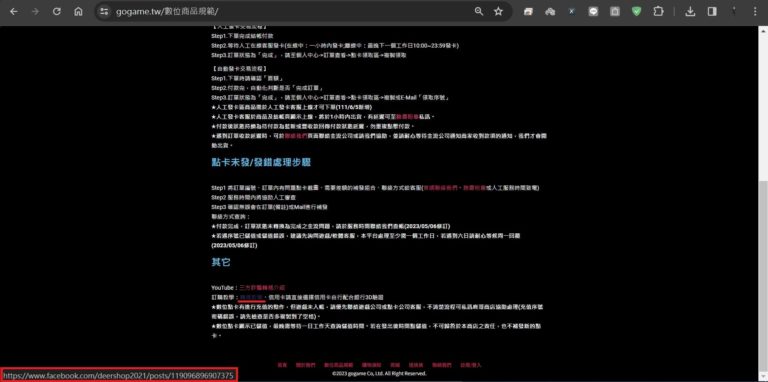768x382 pixels.
Task: Open the profile avatar menu
Action: (734, 11)
